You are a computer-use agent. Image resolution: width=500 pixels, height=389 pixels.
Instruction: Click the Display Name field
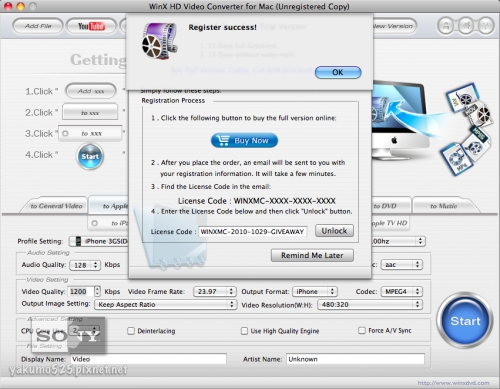(x=148, y=359)
